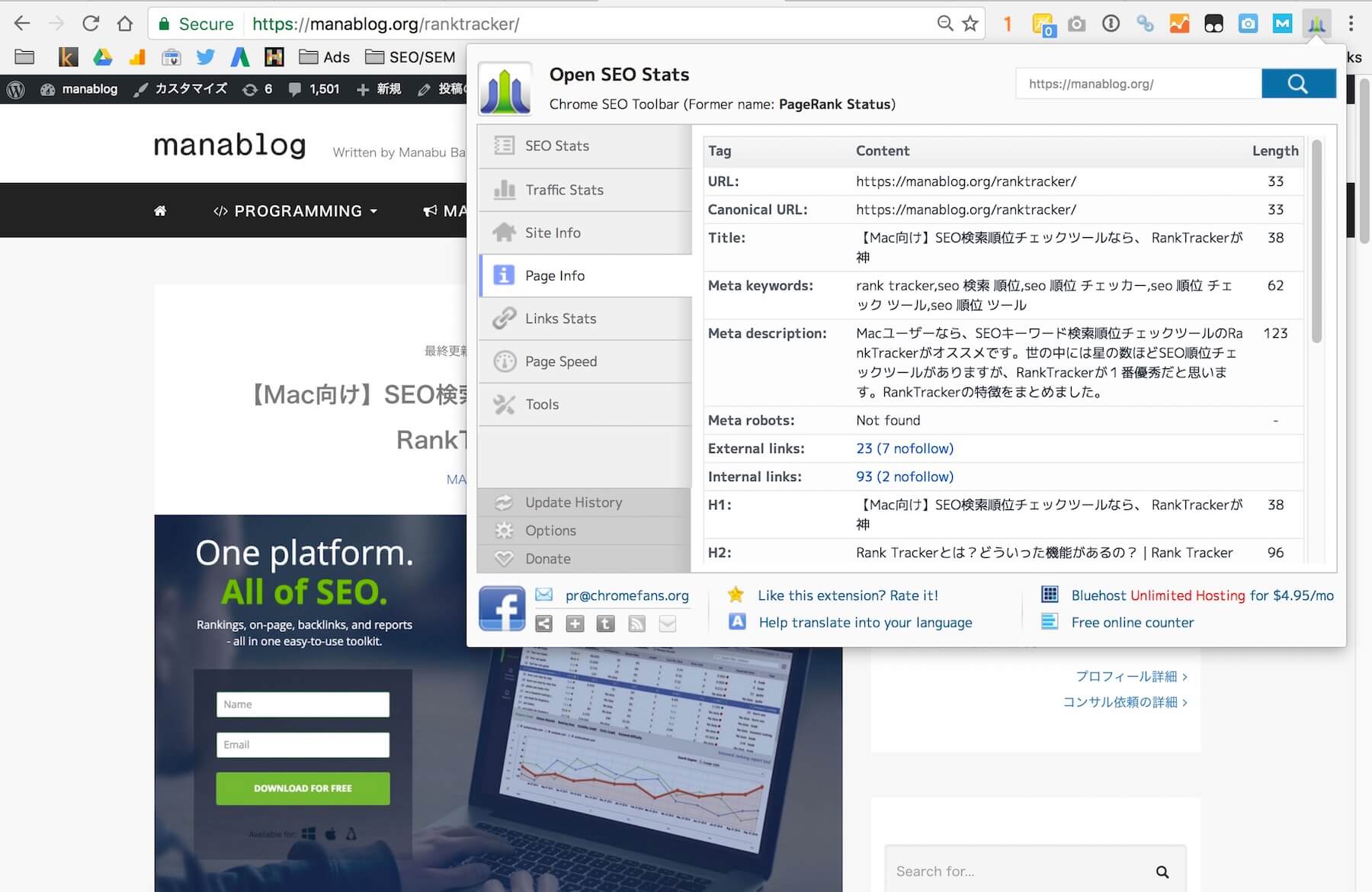1372x892 pixels.
Task: Click the Page Info table scrollbar
Action: point(1316,242)
